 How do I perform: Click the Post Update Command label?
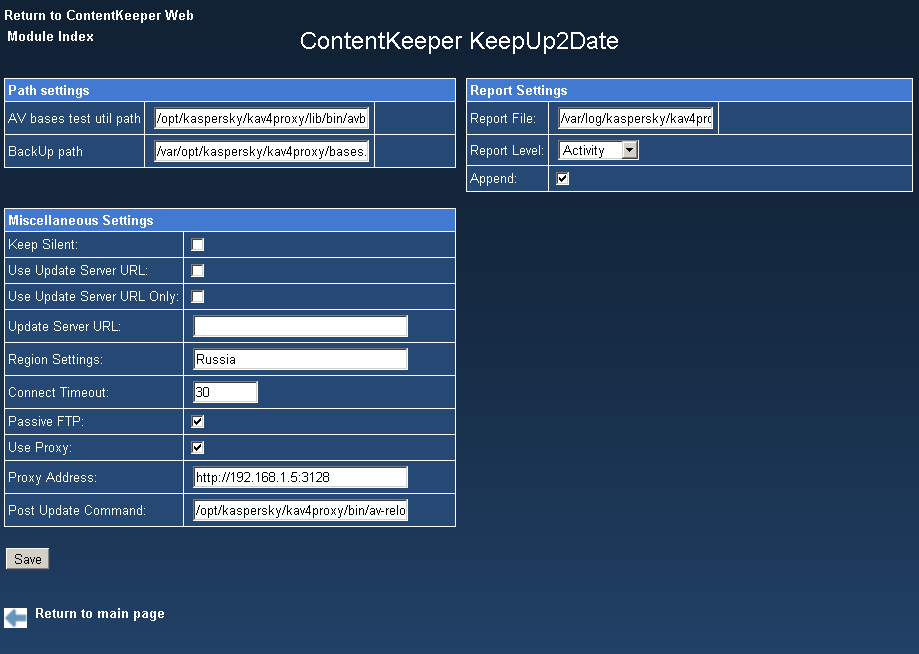[77, 510]
